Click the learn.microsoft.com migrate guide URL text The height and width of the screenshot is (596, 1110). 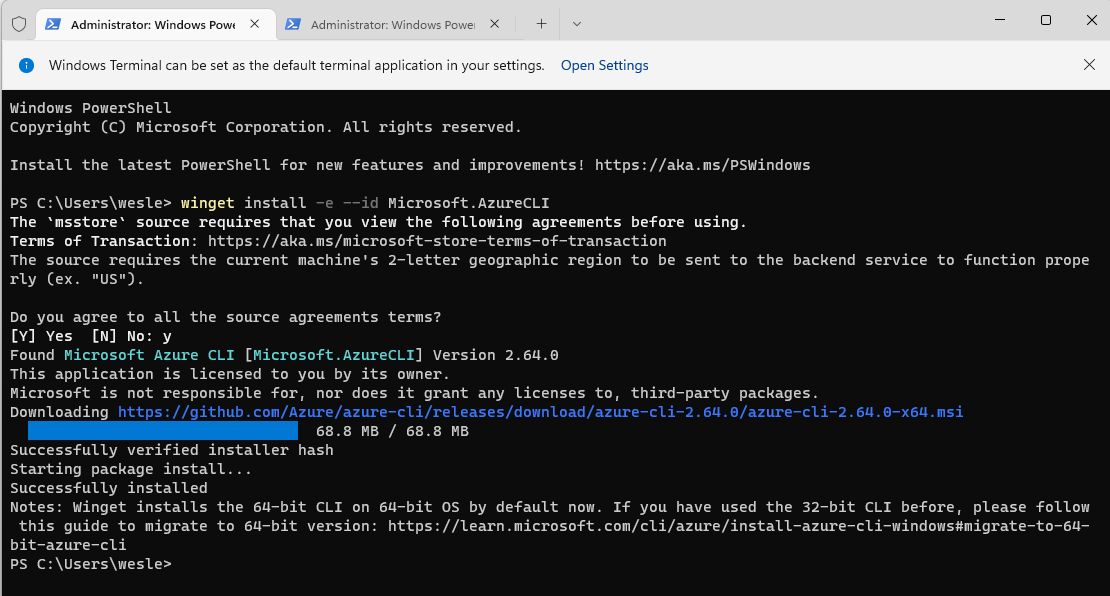click(x=739, y=526)
